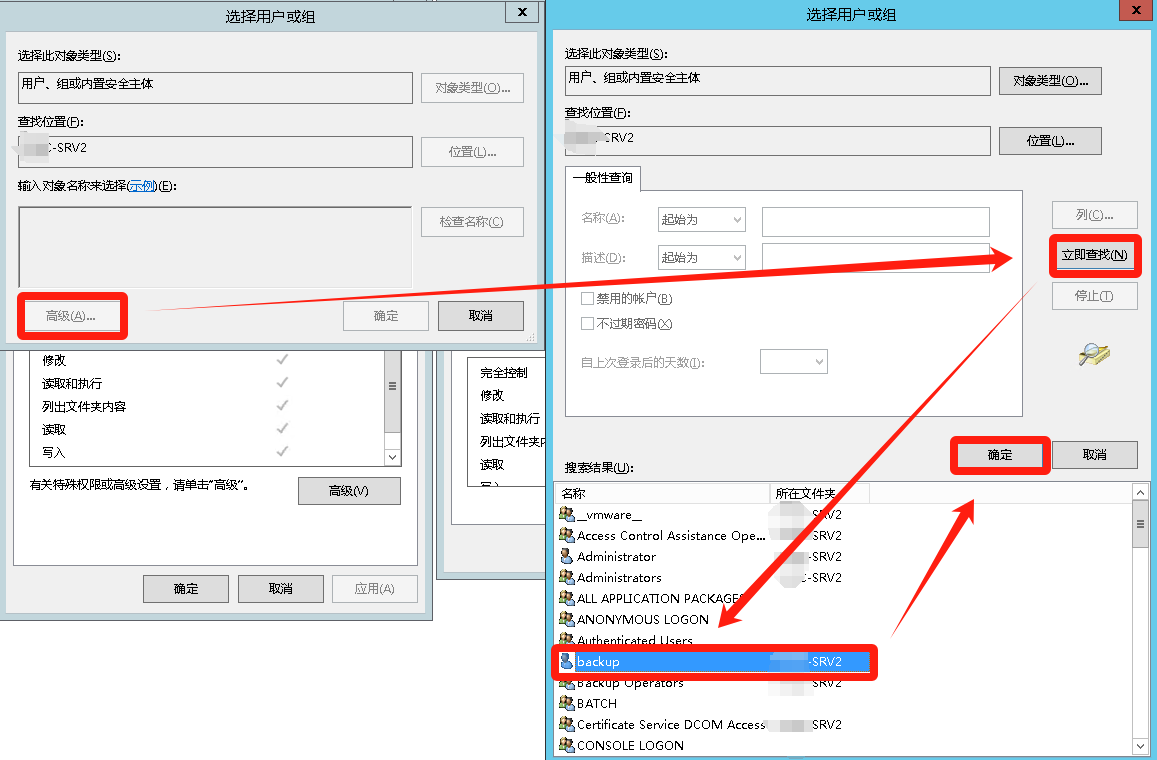Enable 禁用的帐户 checkbox

point(588,299)
